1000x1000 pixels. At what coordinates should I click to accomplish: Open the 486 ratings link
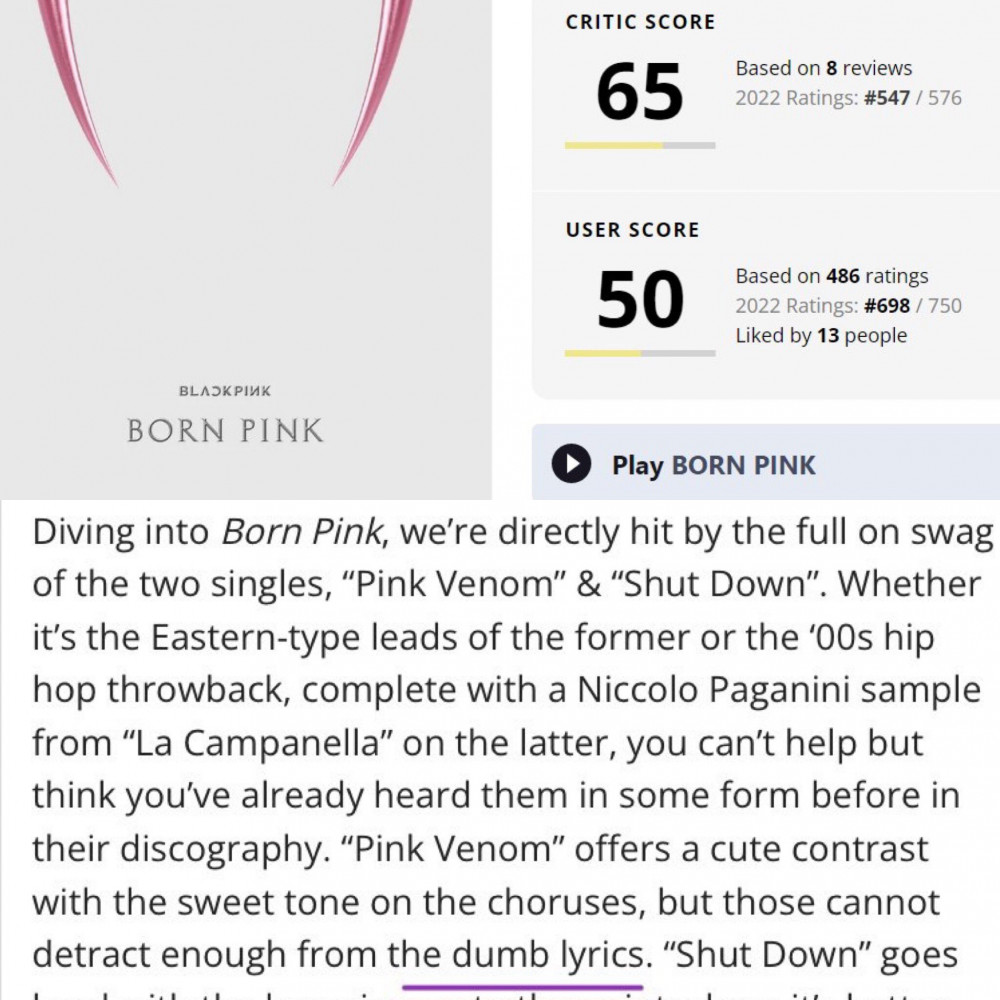click(877, 276)
